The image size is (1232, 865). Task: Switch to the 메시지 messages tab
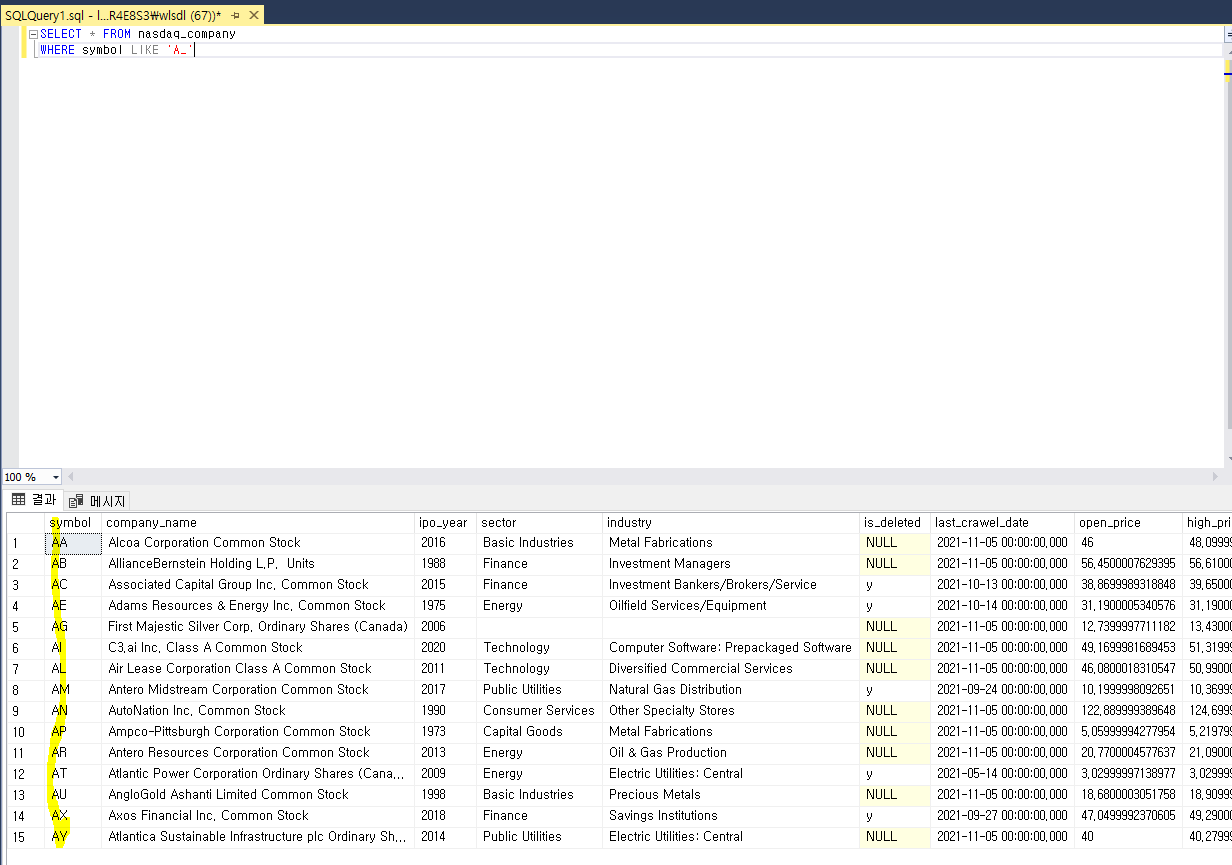click(98, 500)
